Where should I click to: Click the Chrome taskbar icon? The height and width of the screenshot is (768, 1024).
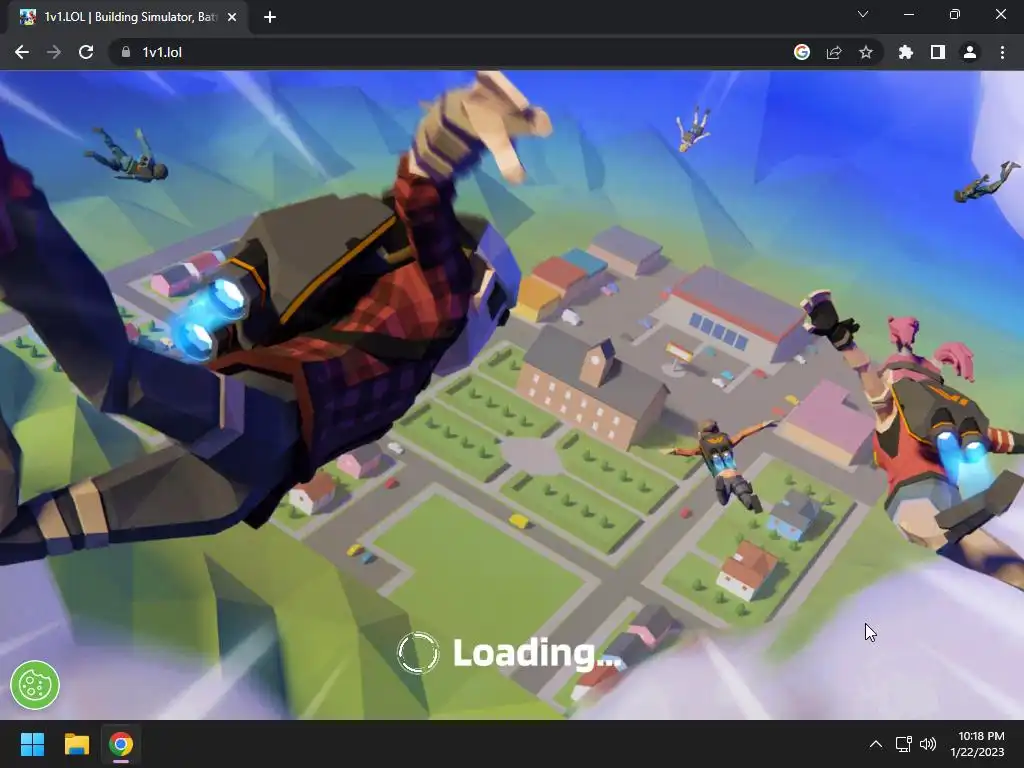click(x=121, y=744)
